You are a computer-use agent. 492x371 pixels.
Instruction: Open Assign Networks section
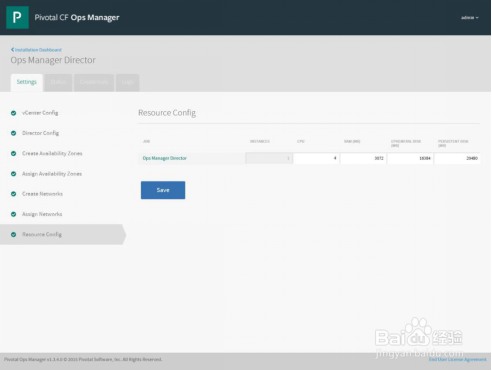tap(42, 214)
